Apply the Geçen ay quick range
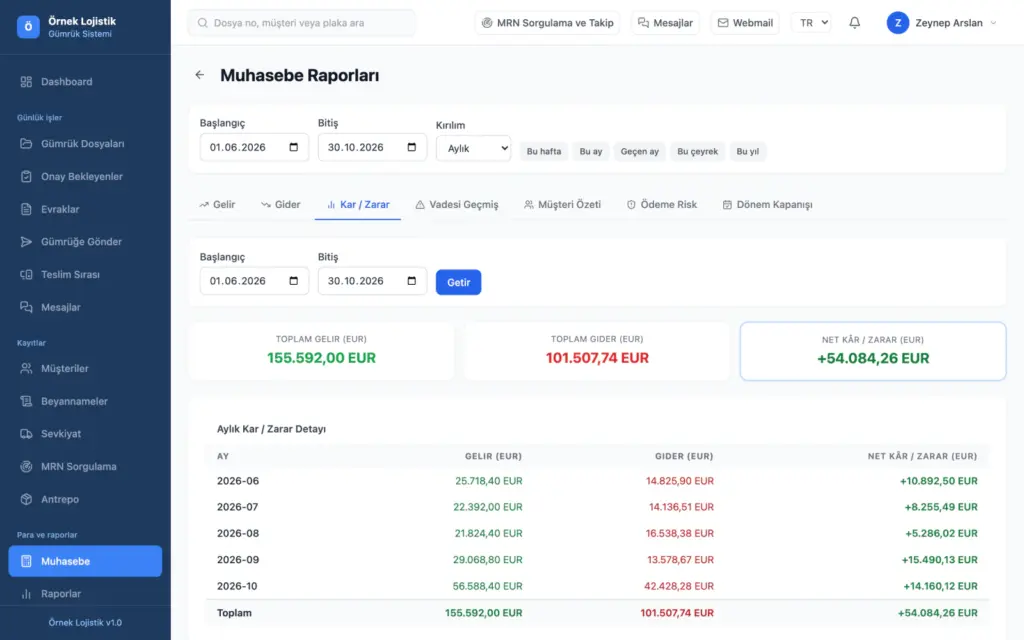1024x640 pixels. (x=639, y=152)
